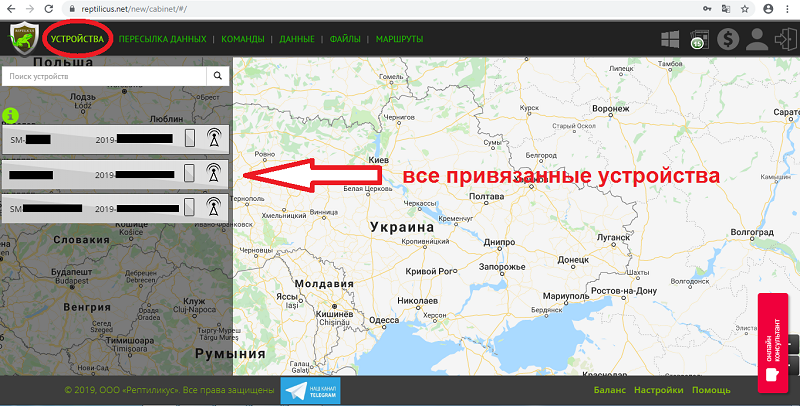Open the Telegram channel banner
800x406 pixels.
pos(310,391)
